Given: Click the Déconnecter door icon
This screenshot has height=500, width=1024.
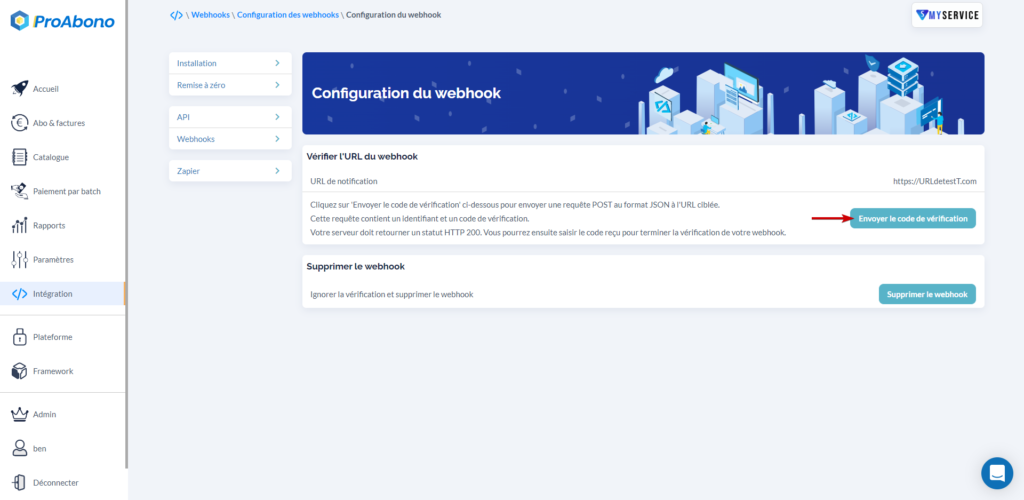Looking at the screenshot, I should point(20,482).
